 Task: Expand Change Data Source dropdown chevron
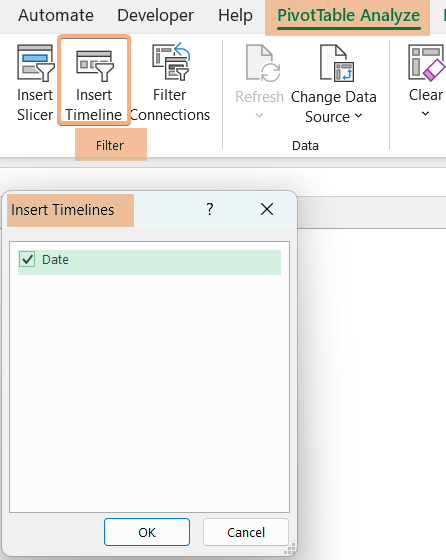[359, 116]
